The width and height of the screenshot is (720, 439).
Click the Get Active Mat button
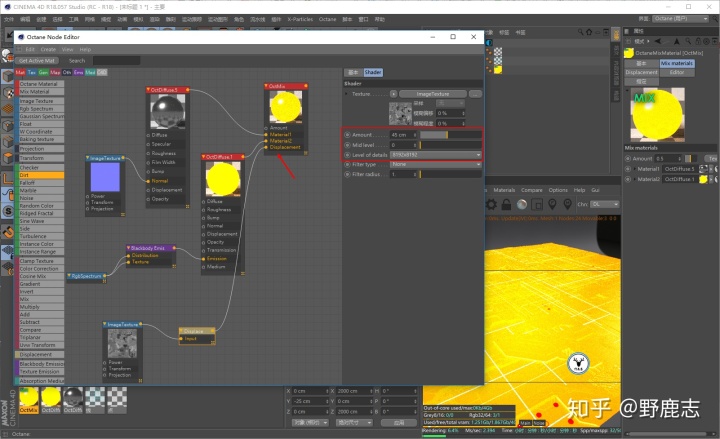coord(37,61)
